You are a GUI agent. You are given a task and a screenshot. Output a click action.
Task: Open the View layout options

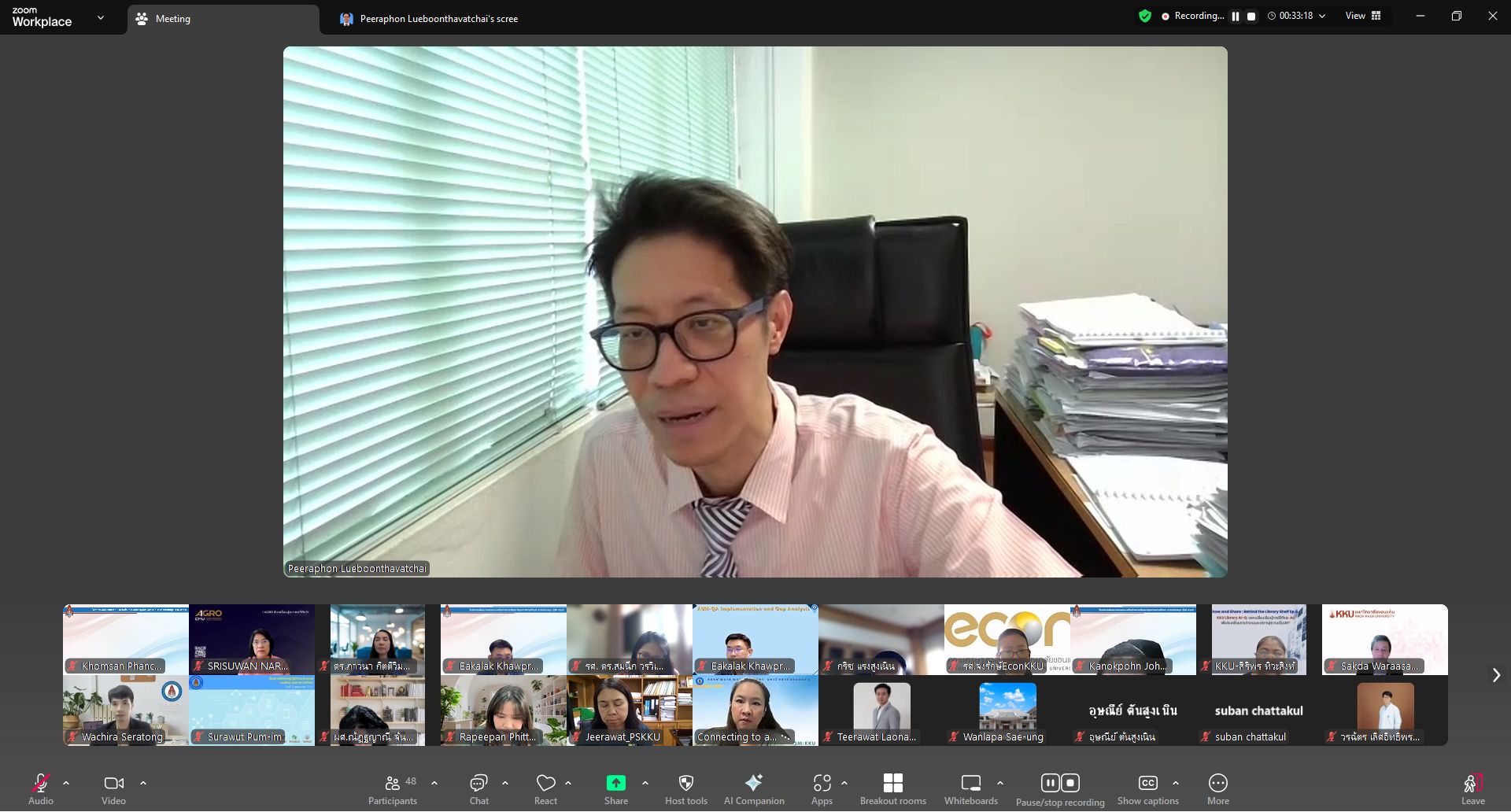click(1363, 16)
